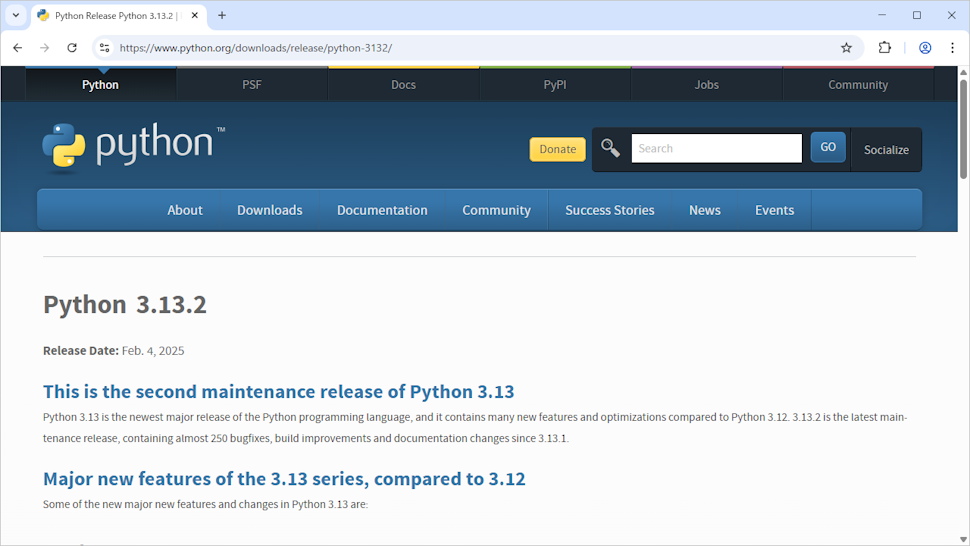Click the magnifying glass search icon
The height and width of the screenshot is (546, 970).
(611, 148)
